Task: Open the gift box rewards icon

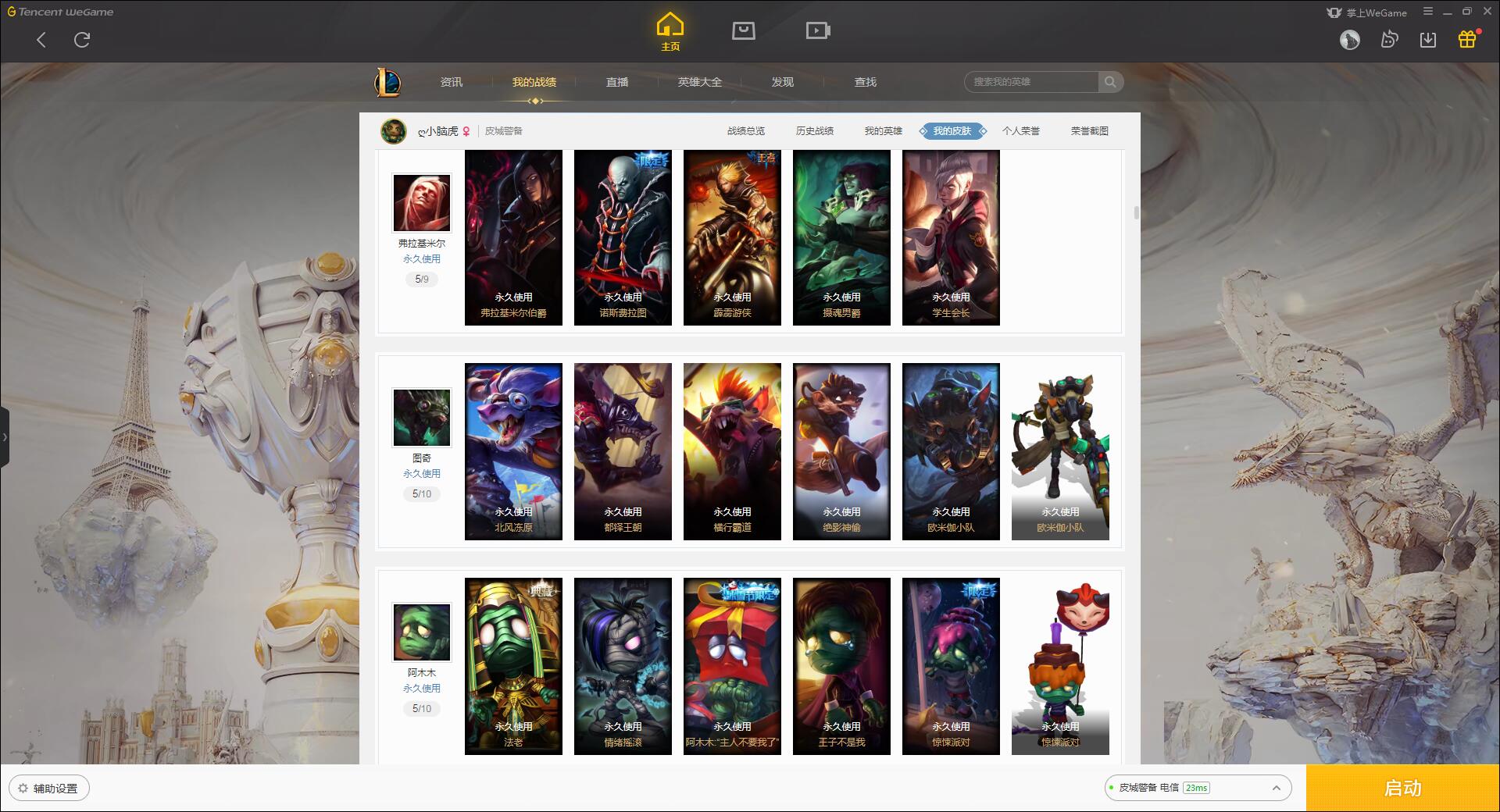Action: pyautogui.click(x=1467, y=39)
